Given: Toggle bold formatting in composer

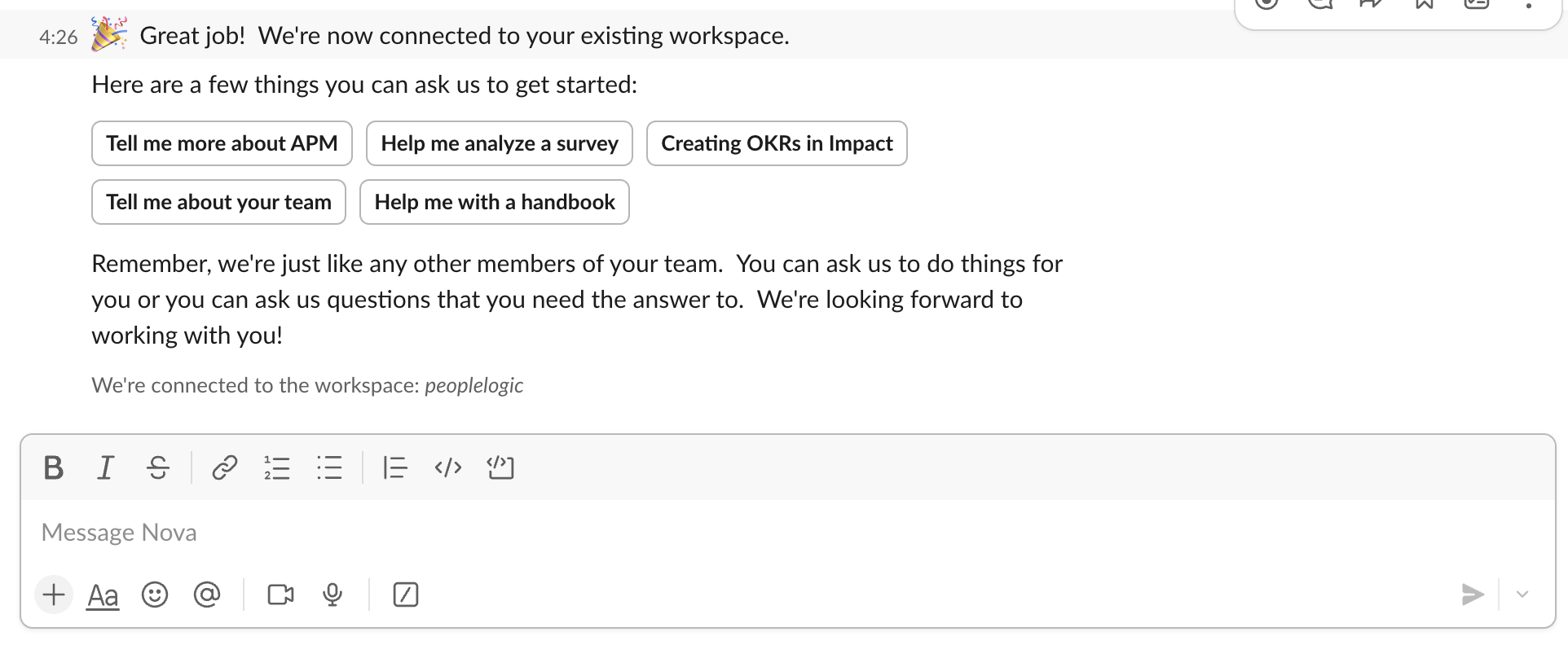Looking at the screenshot, I should [x=54, y=467].
